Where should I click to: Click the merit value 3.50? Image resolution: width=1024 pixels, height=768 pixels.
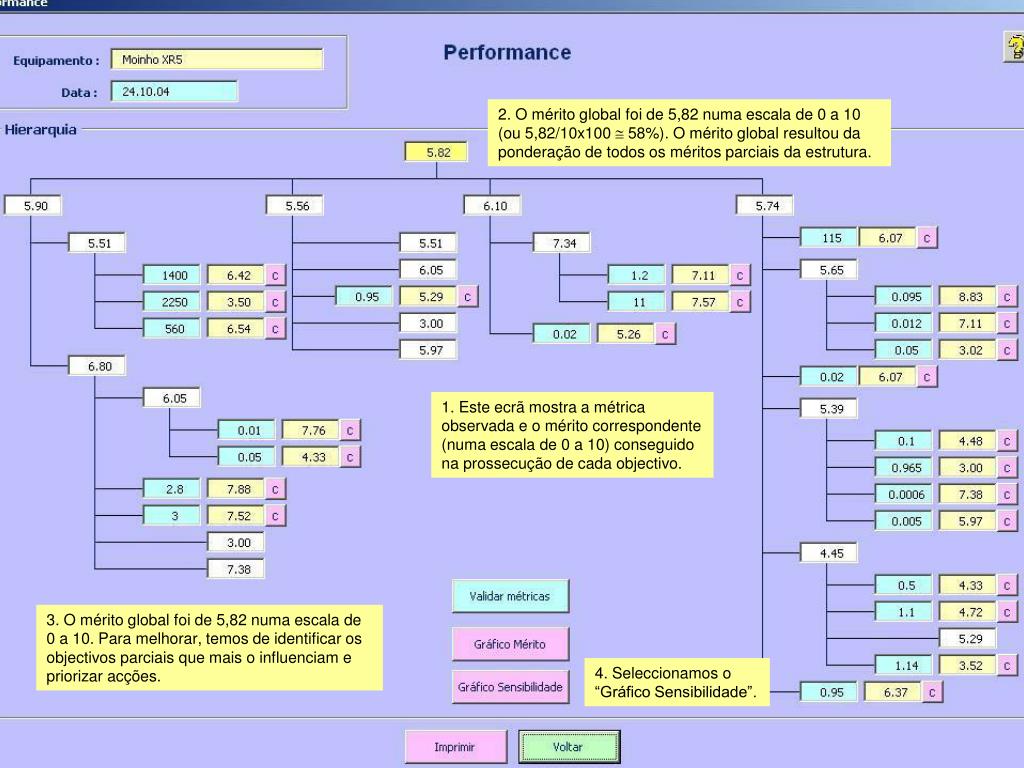pos(236,302)
